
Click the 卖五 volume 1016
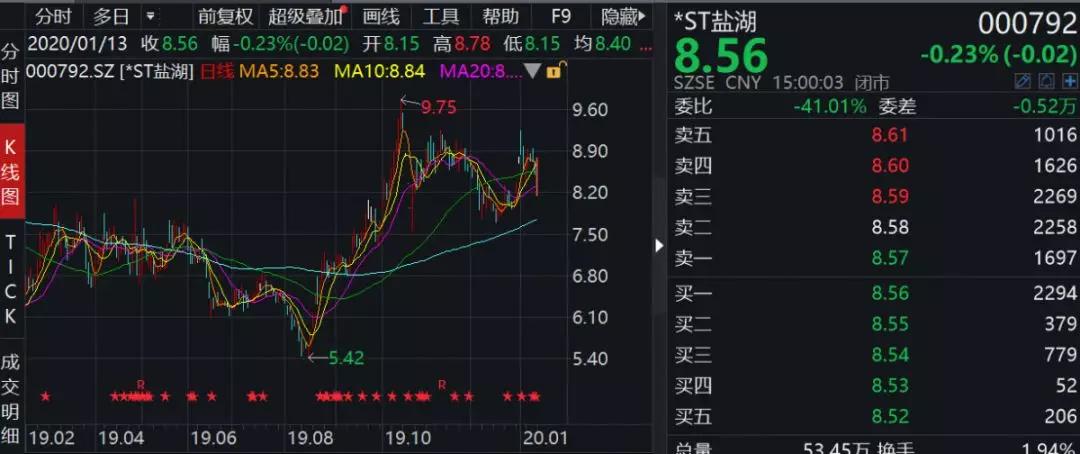click(1055, 135)
